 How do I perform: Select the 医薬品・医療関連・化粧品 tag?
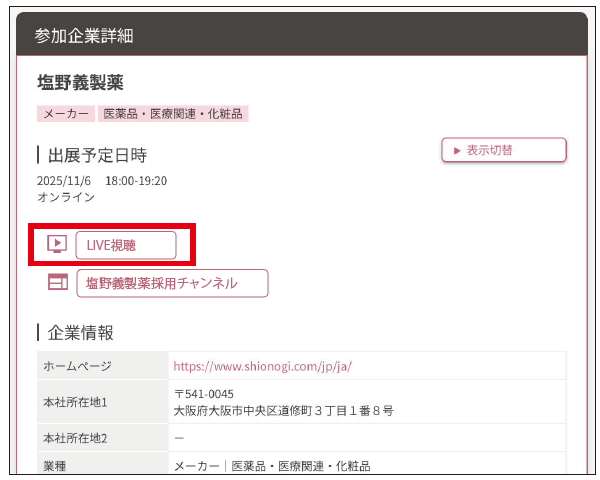click(x=173, y=114)
